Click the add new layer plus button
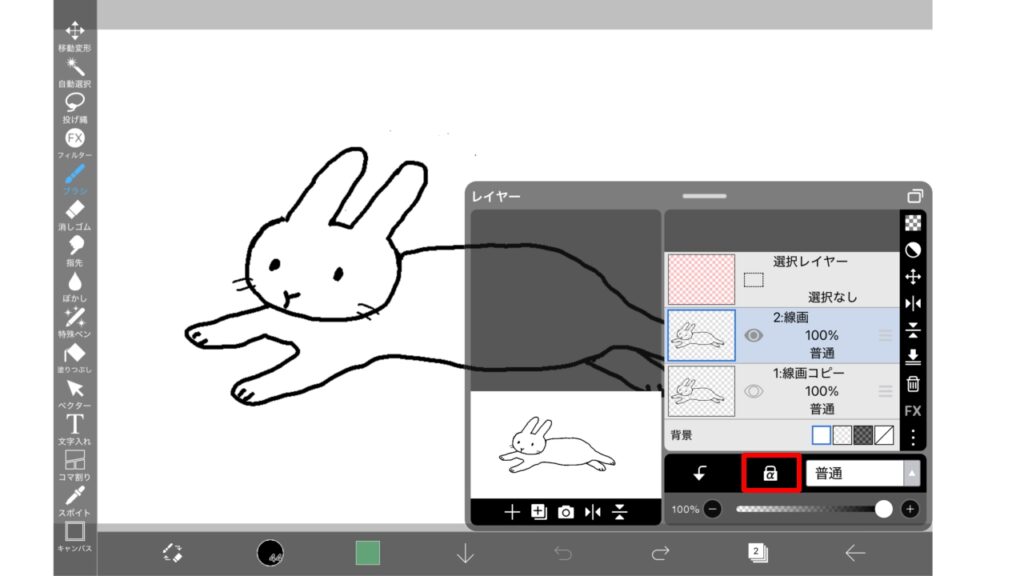Viewport: 1024px width, 576px height. coord(512,512)
